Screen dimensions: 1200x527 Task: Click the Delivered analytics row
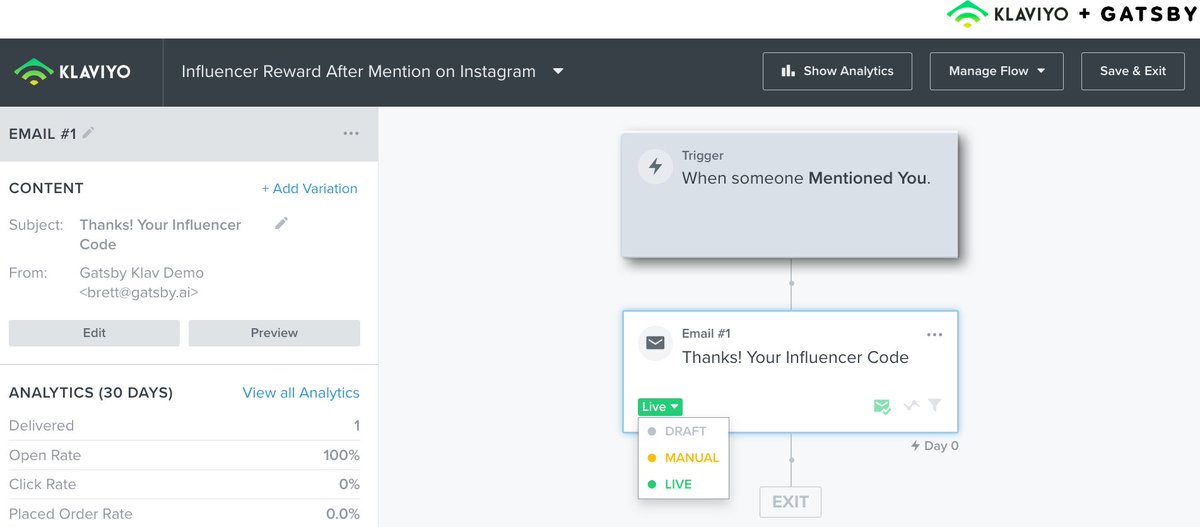pos(184,425)
